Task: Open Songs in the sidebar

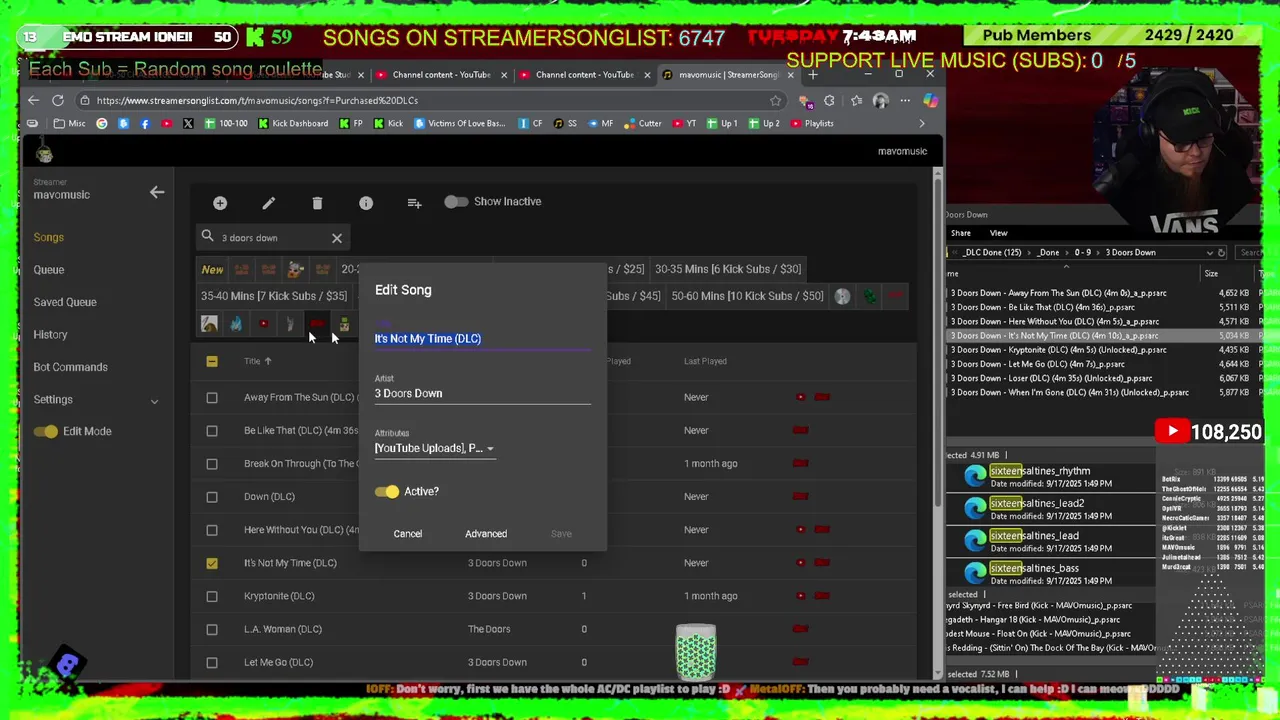Action: (48, 237)
